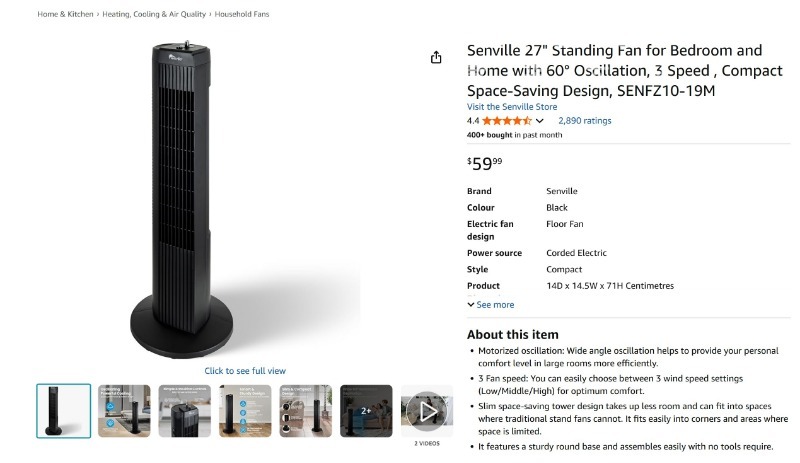
Task: Open the 2,890 ratings link
Action: [584, 121]
